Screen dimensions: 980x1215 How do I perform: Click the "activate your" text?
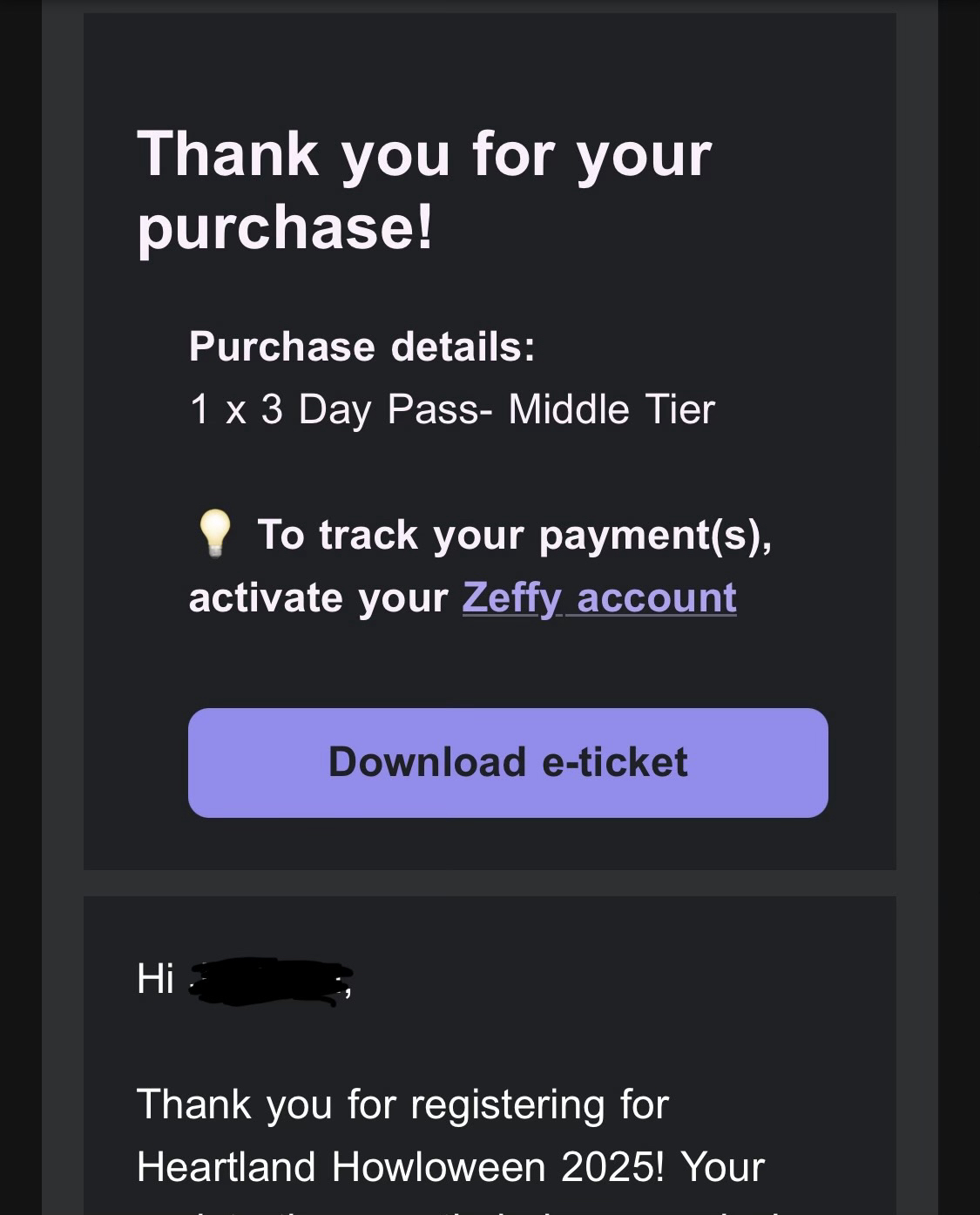pyautogui.click(x=318, y=597)
